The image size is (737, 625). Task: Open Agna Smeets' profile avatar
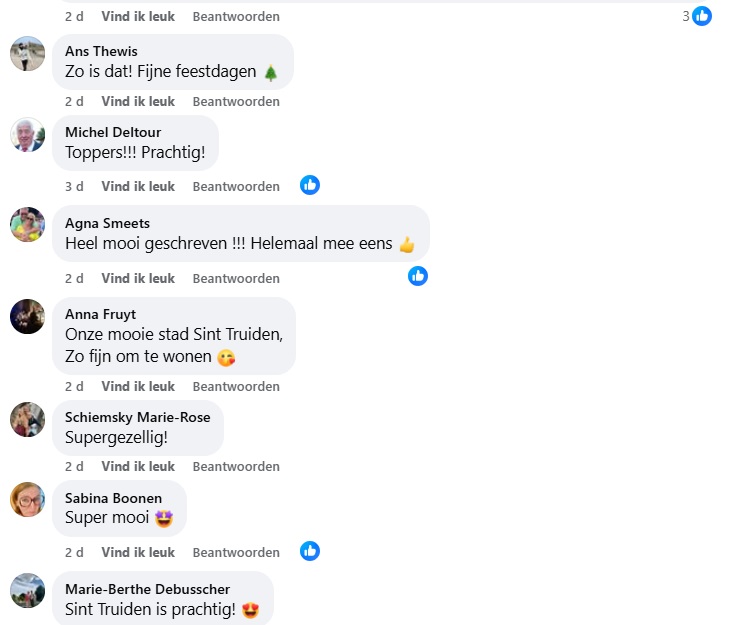pyautogui.click(x=28, y=224)
